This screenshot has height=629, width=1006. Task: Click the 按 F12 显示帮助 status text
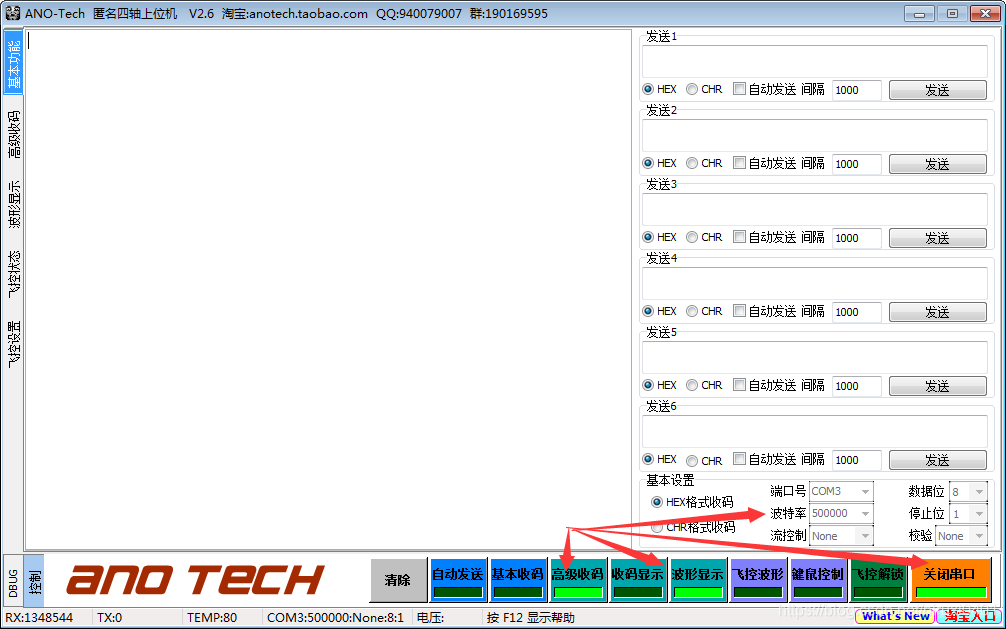531,617
